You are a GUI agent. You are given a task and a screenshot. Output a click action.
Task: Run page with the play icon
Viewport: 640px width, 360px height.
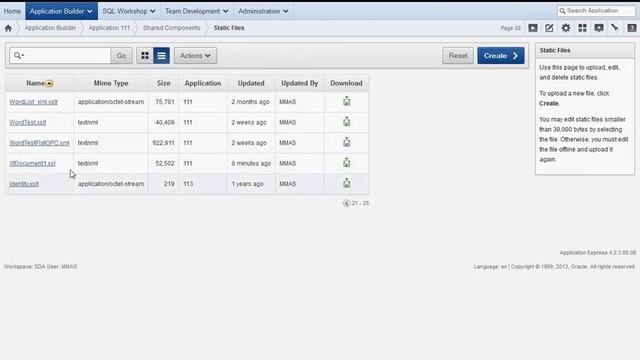point(533,28)
